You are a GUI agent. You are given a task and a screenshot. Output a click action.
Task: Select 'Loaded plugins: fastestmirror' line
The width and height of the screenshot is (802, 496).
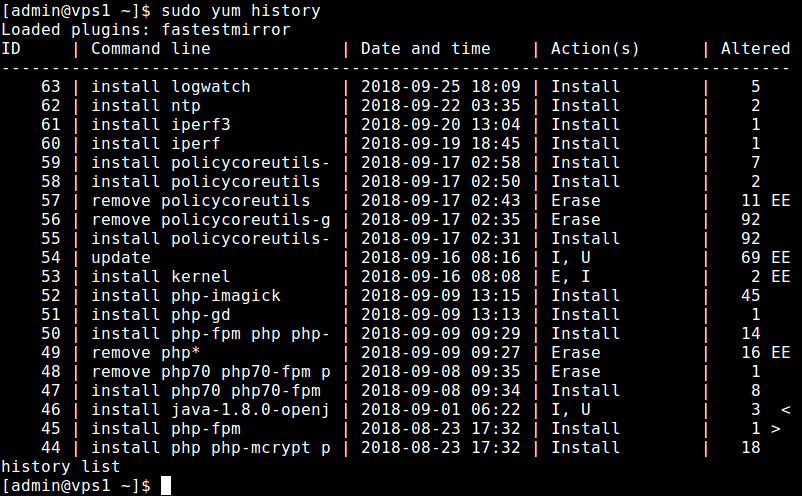tap(146, 30)
